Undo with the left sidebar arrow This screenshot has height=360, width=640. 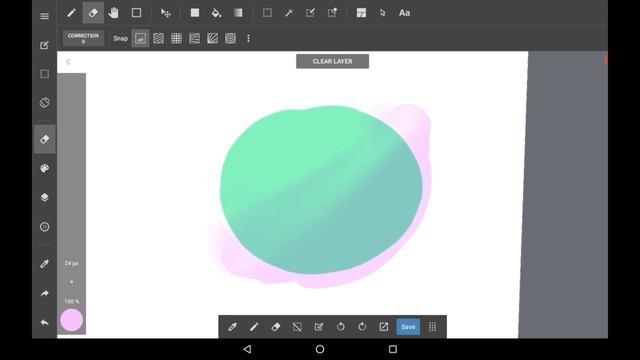(x=44, y=322)
